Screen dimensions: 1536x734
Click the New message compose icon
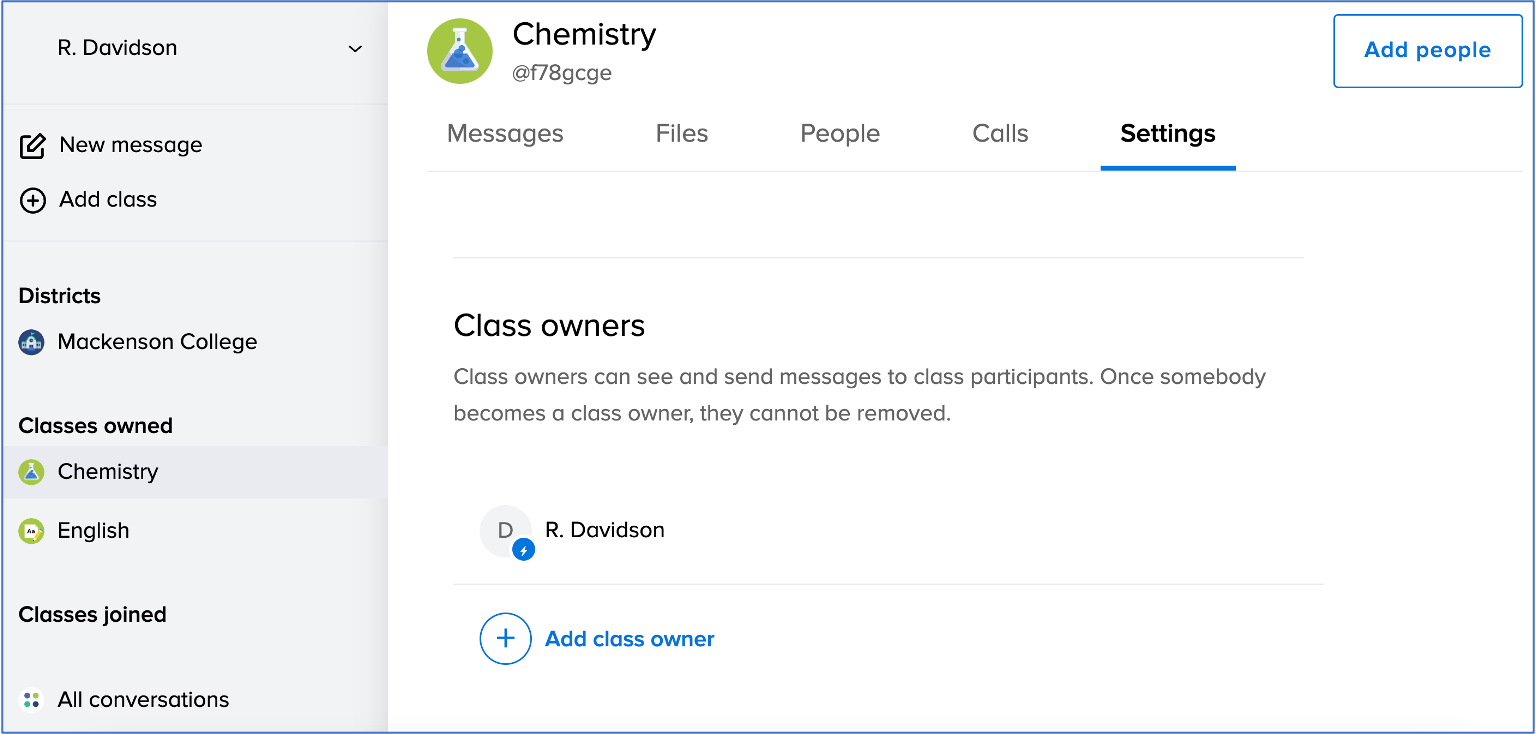pos(32,146)
